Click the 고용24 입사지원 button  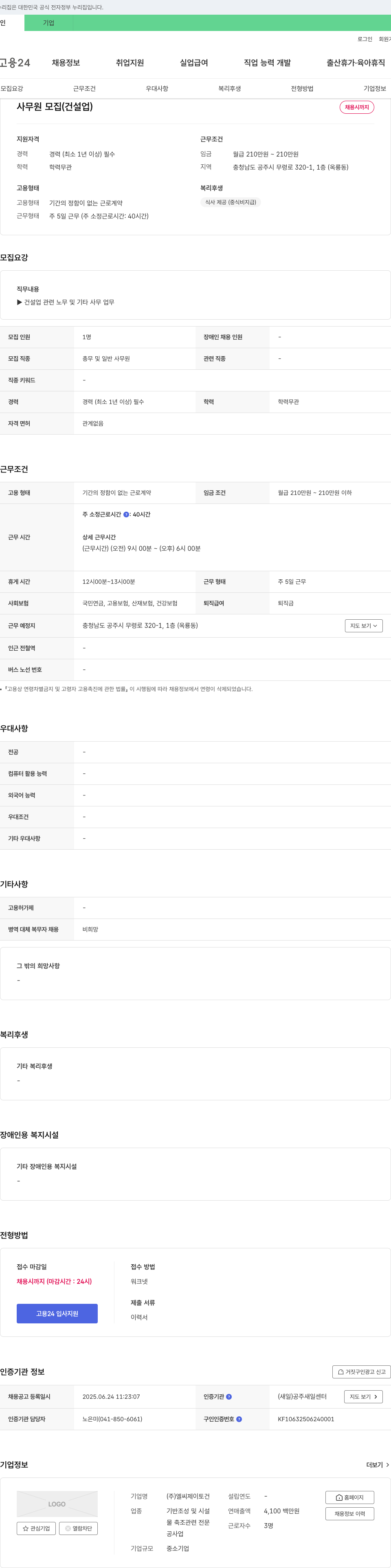[x=57, y=1314]
